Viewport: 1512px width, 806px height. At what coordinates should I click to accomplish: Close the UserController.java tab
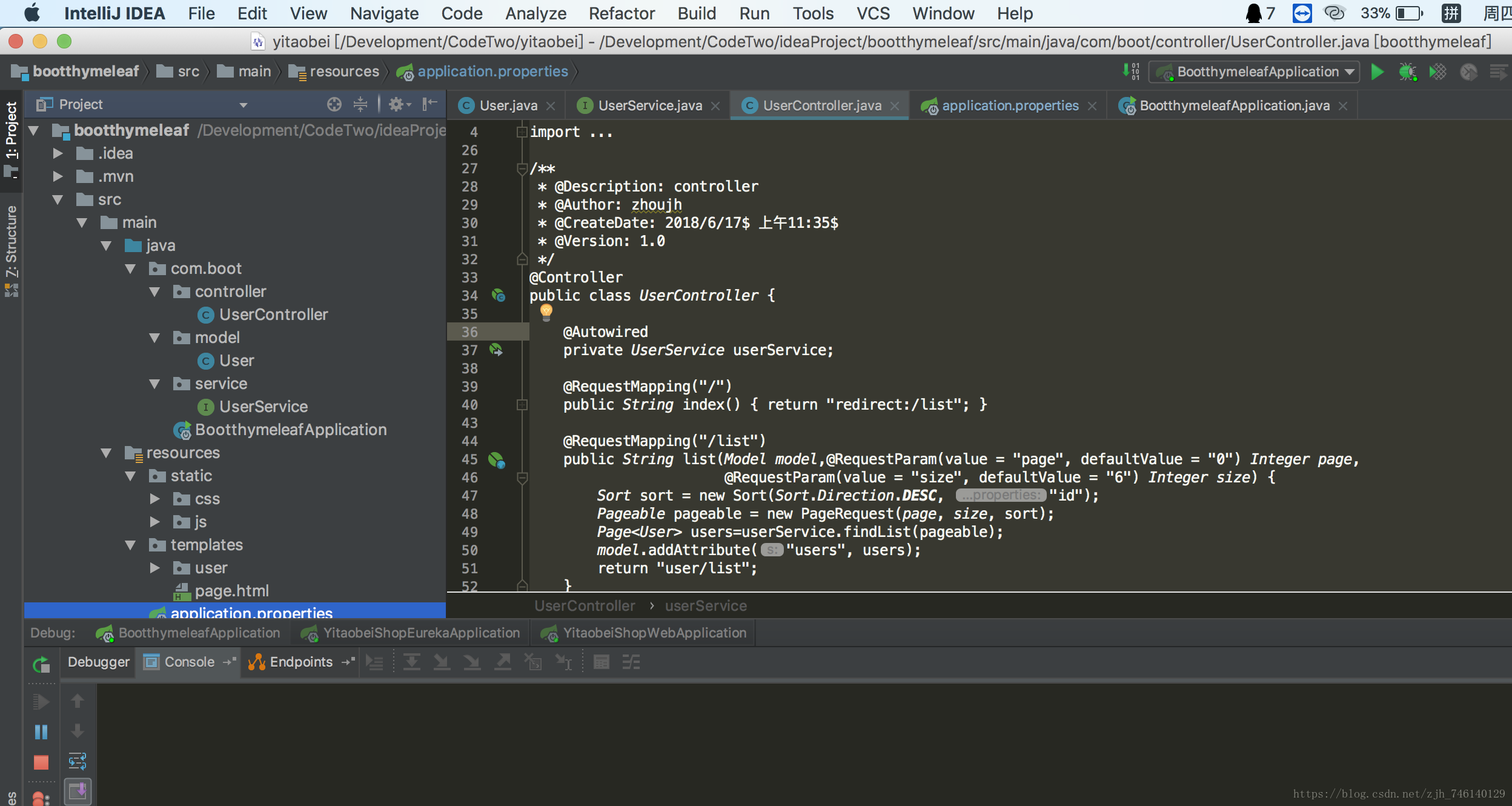point(895,106)
